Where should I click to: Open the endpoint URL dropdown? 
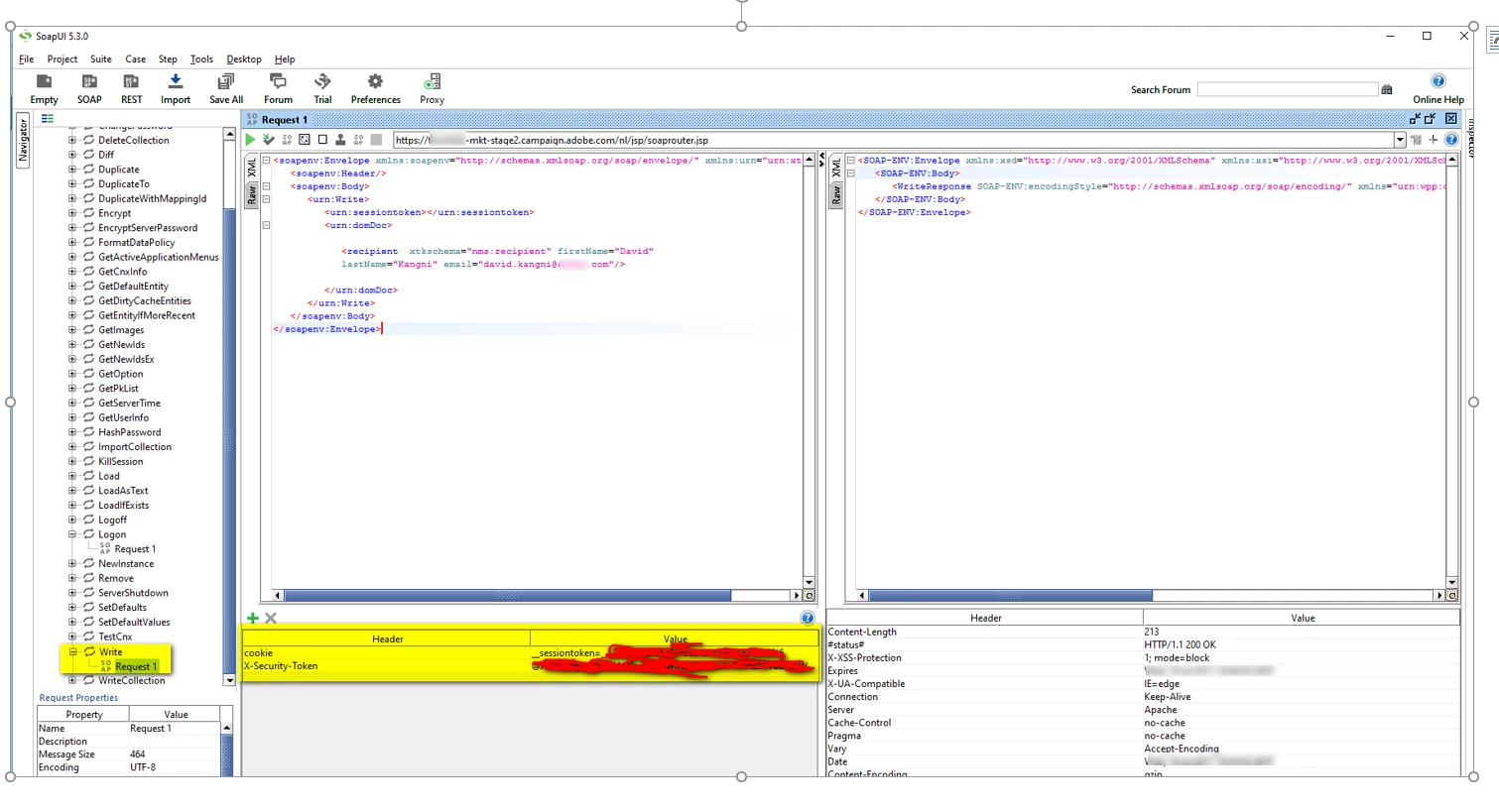1400,140
